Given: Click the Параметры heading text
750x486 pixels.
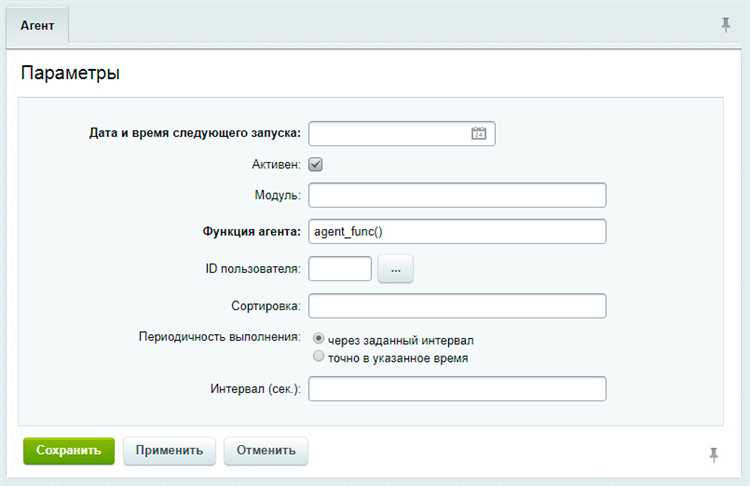Looking at the screenshot, I should [70, 74].
